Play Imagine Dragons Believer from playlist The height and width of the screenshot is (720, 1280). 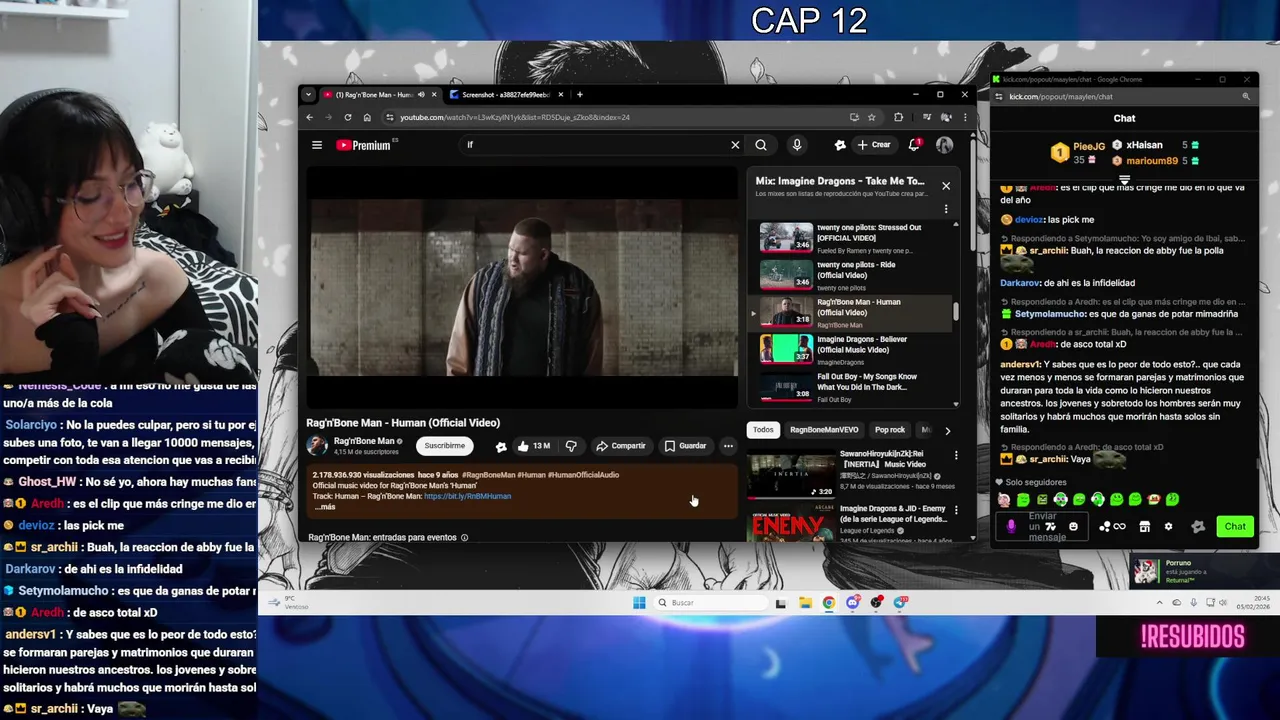pos(850,350)
